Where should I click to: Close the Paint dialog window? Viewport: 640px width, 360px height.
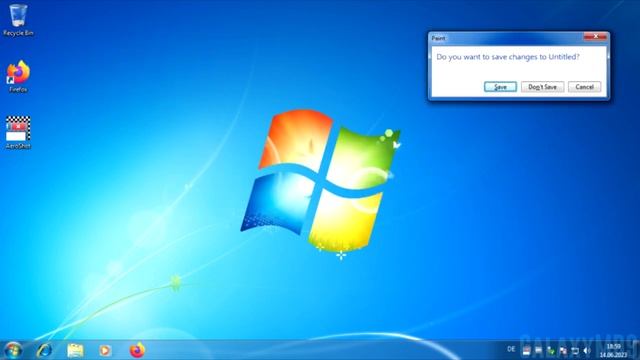coord(595,37)
